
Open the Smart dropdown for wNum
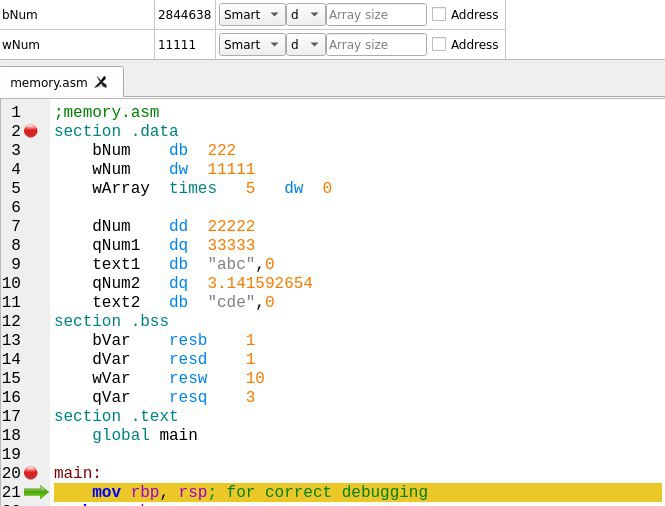[252, 44]
